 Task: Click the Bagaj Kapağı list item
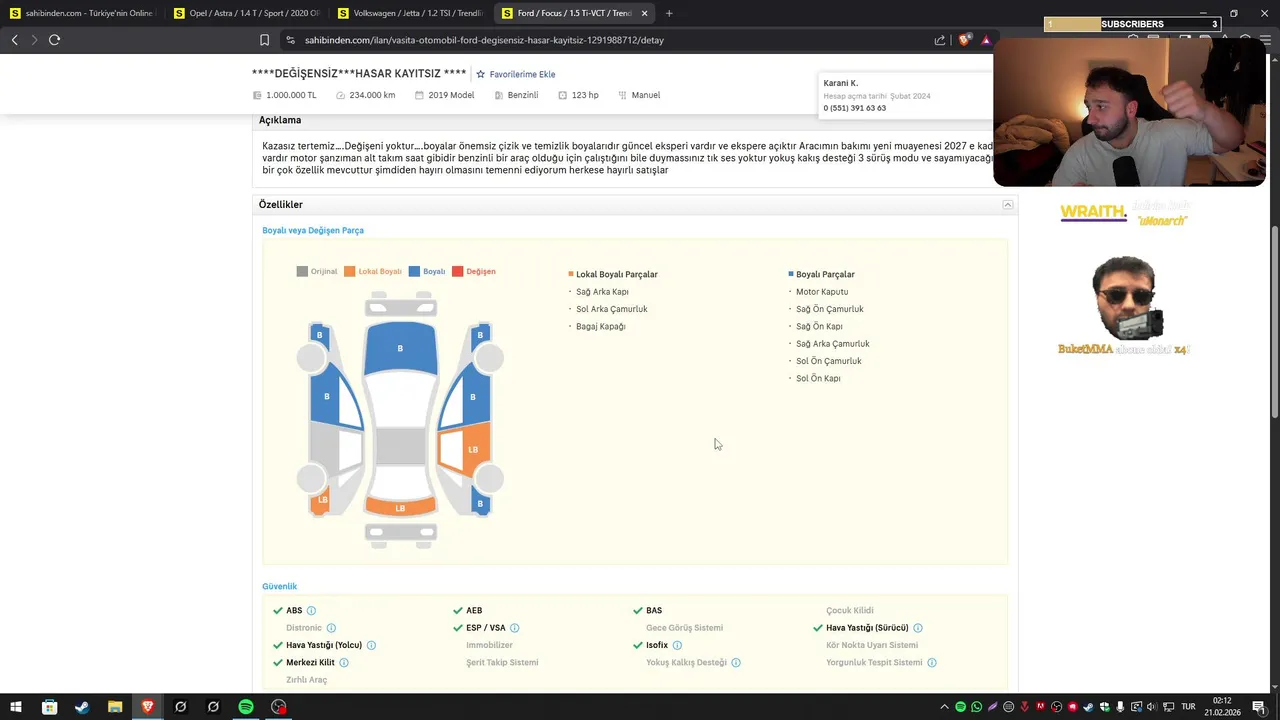tap(600, 327)
